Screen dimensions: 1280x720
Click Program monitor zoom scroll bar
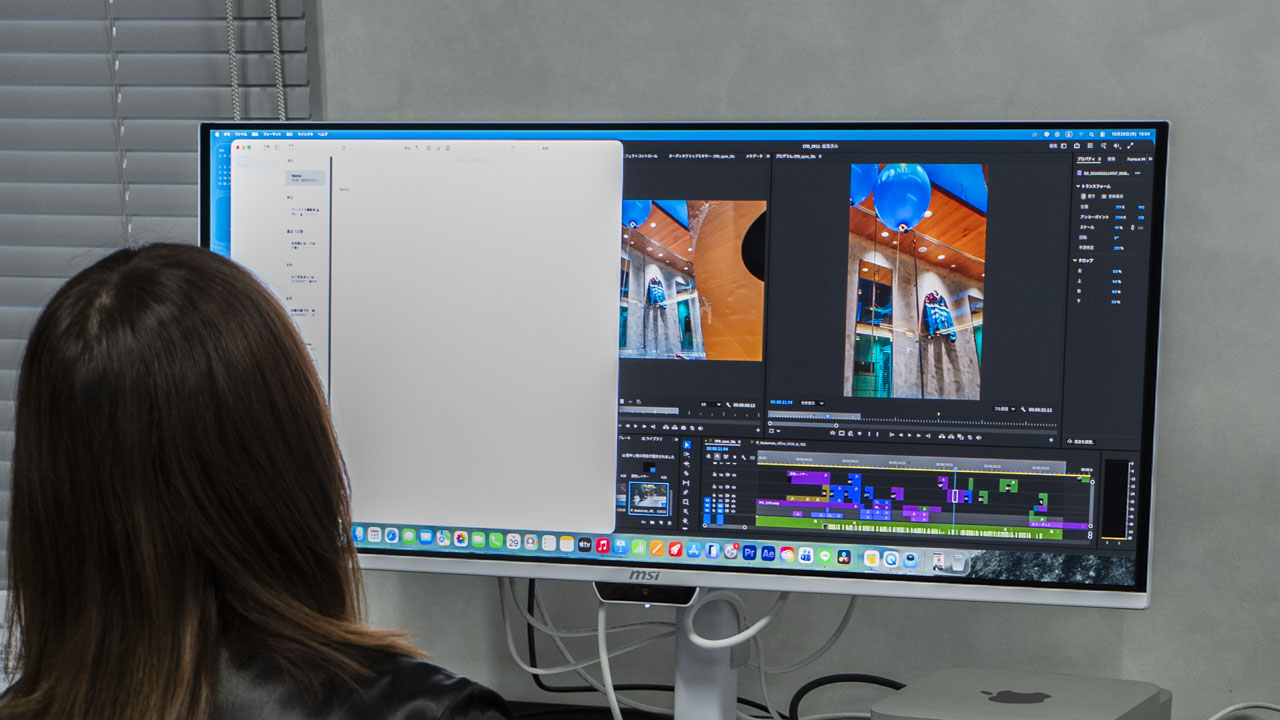click(803, 425)
